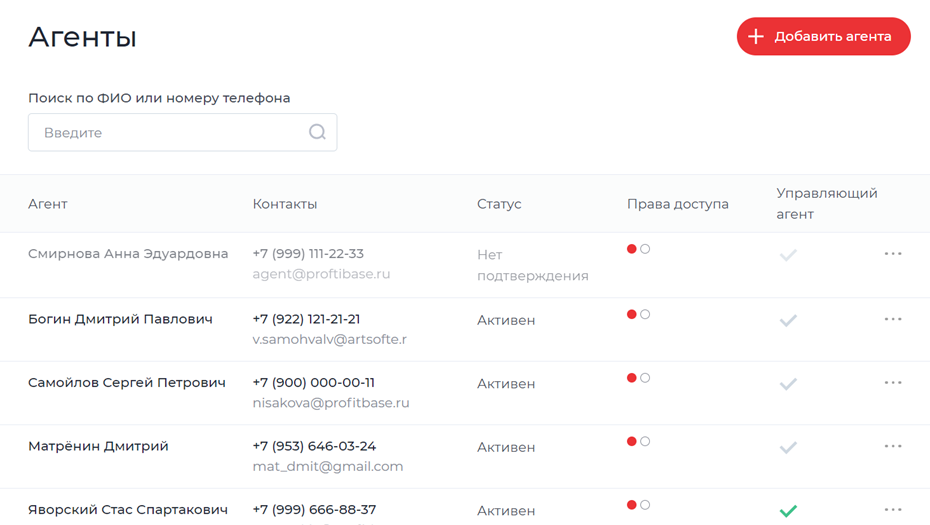Click phone number +7 (999) 111-22-33
Viewport: 930px width, 525px height.
pos(308,254)
